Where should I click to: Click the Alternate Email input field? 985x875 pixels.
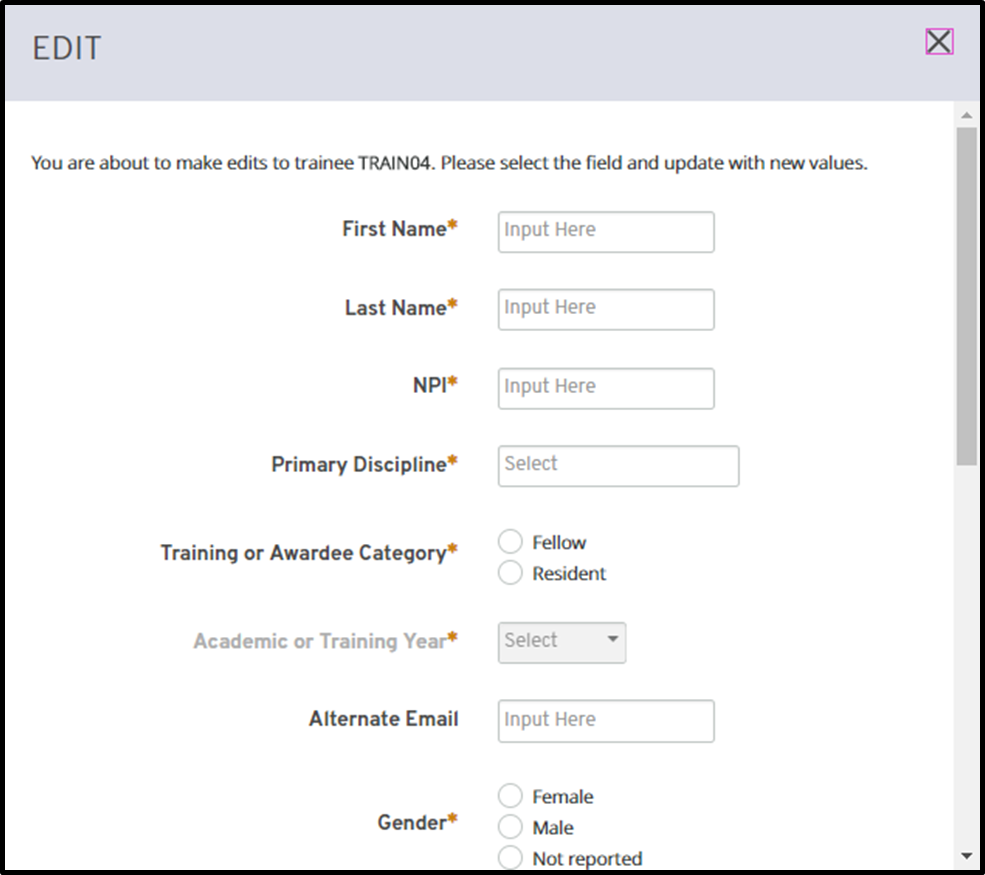(x=606, y=720)
